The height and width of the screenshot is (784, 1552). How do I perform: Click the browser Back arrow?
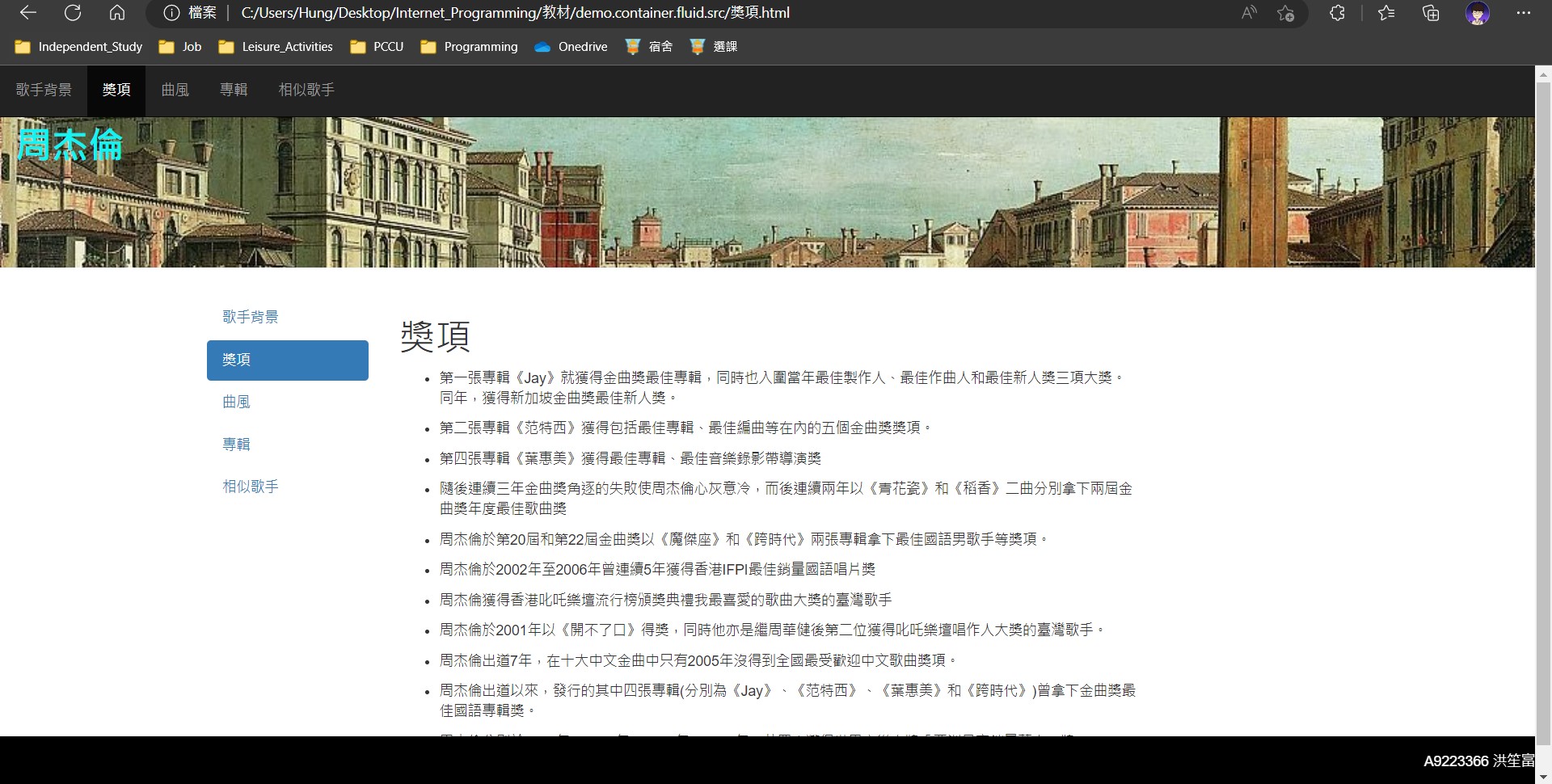click(x=27, y=13)
